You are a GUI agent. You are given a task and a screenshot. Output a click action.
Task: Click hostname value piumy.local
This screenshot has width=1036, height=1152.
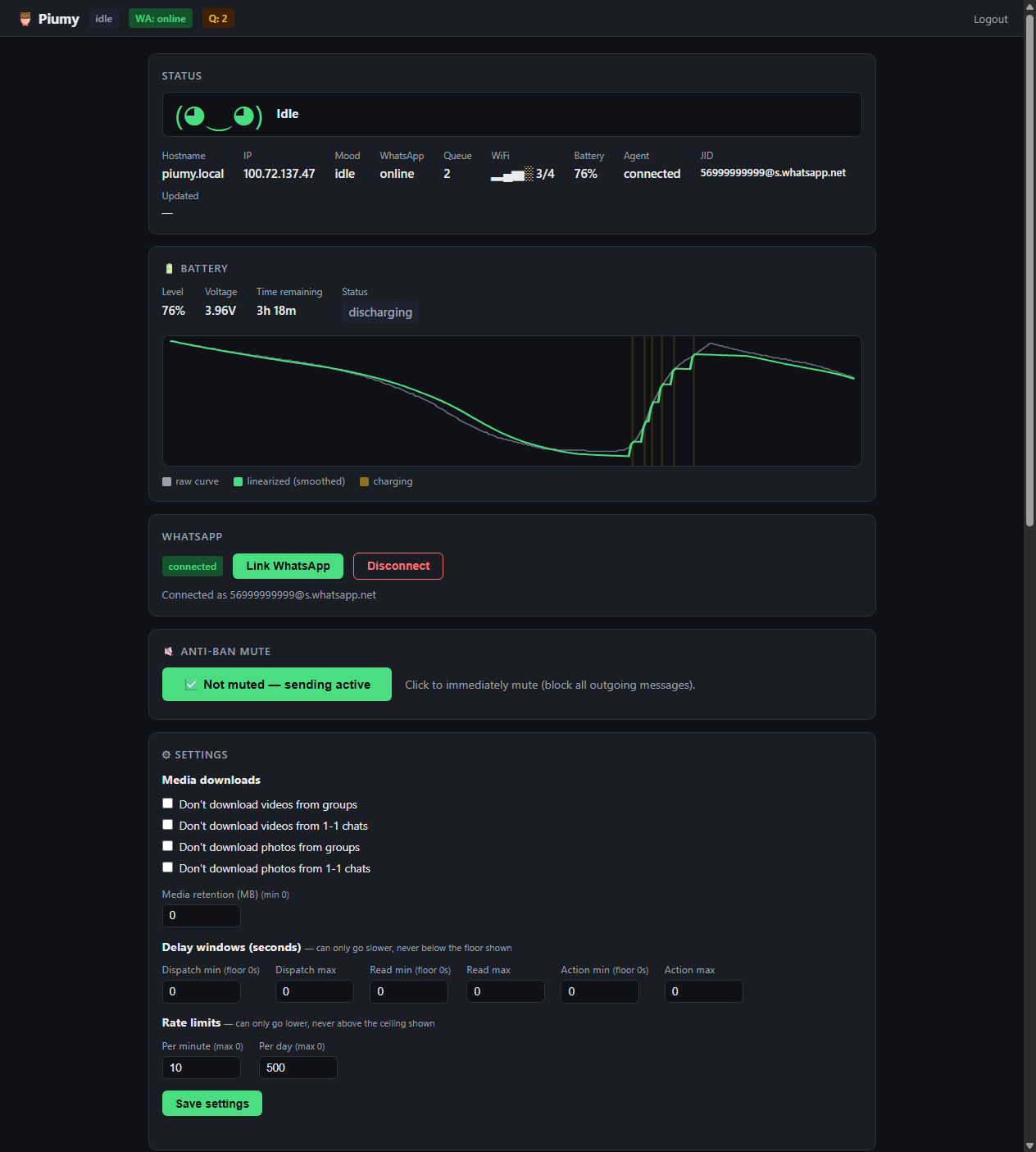(193, 174)
